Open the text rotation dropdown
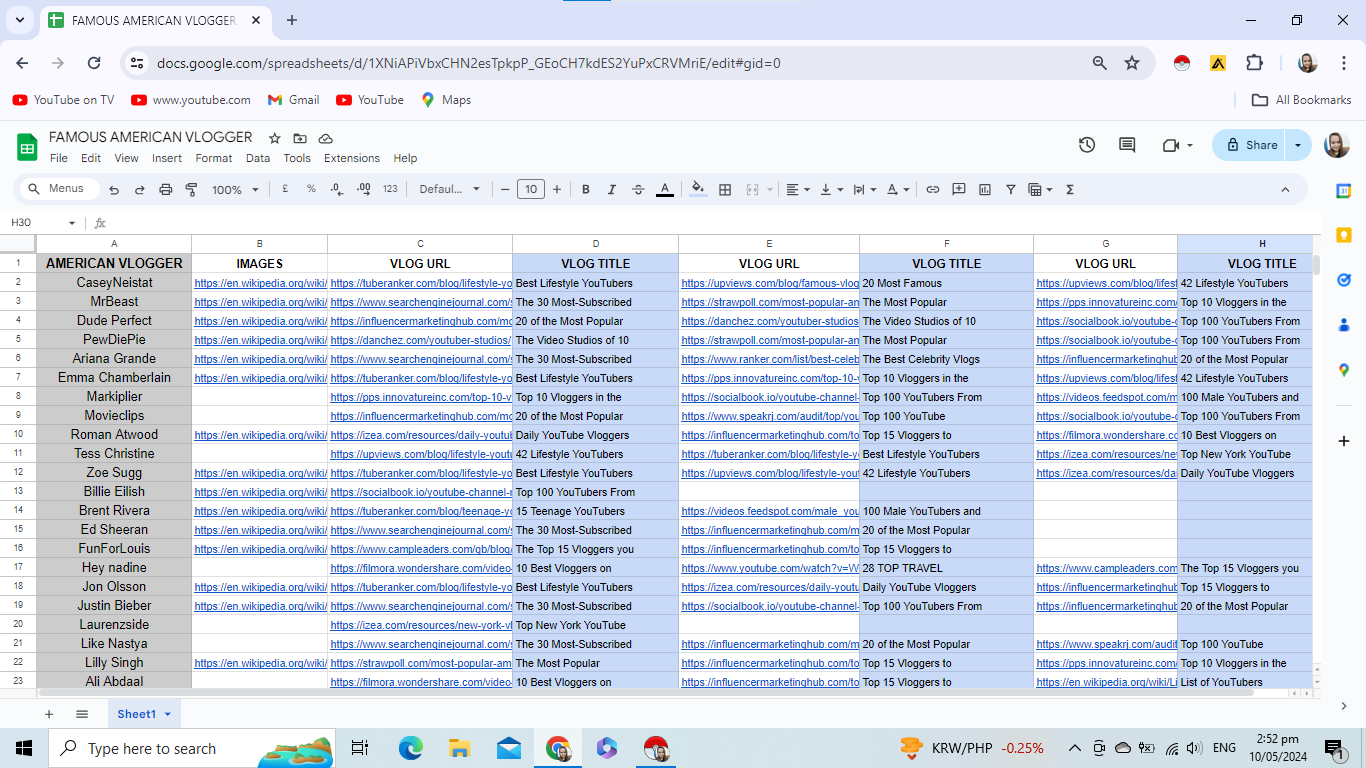Image resolution: width=1366 pixels, height=768 pixels. [898, 189]
